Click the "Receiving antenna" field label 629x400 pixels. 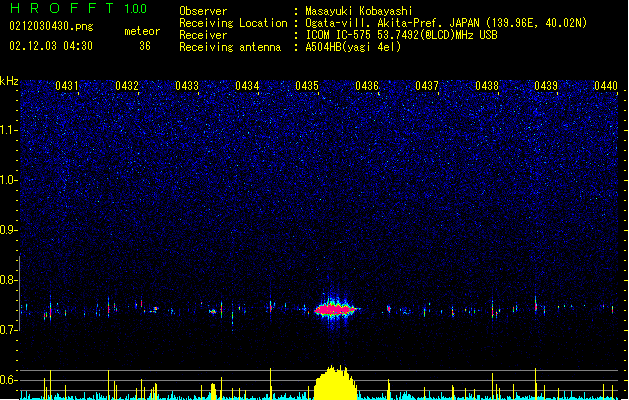tap(230, 47)
